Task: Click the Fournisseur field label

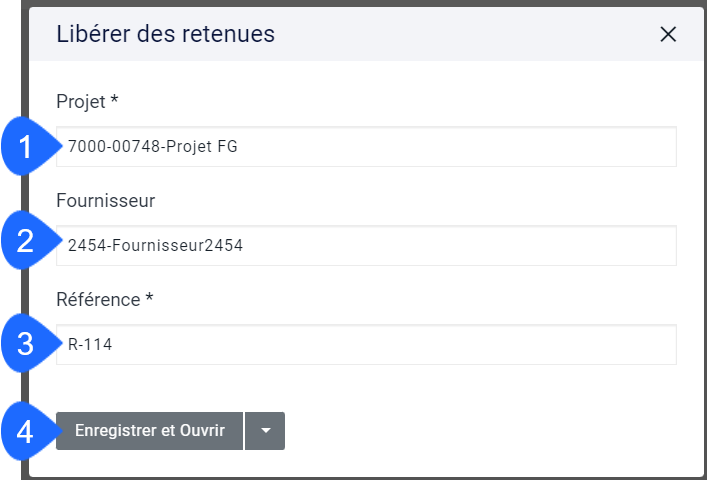Action: click(106, 201)
